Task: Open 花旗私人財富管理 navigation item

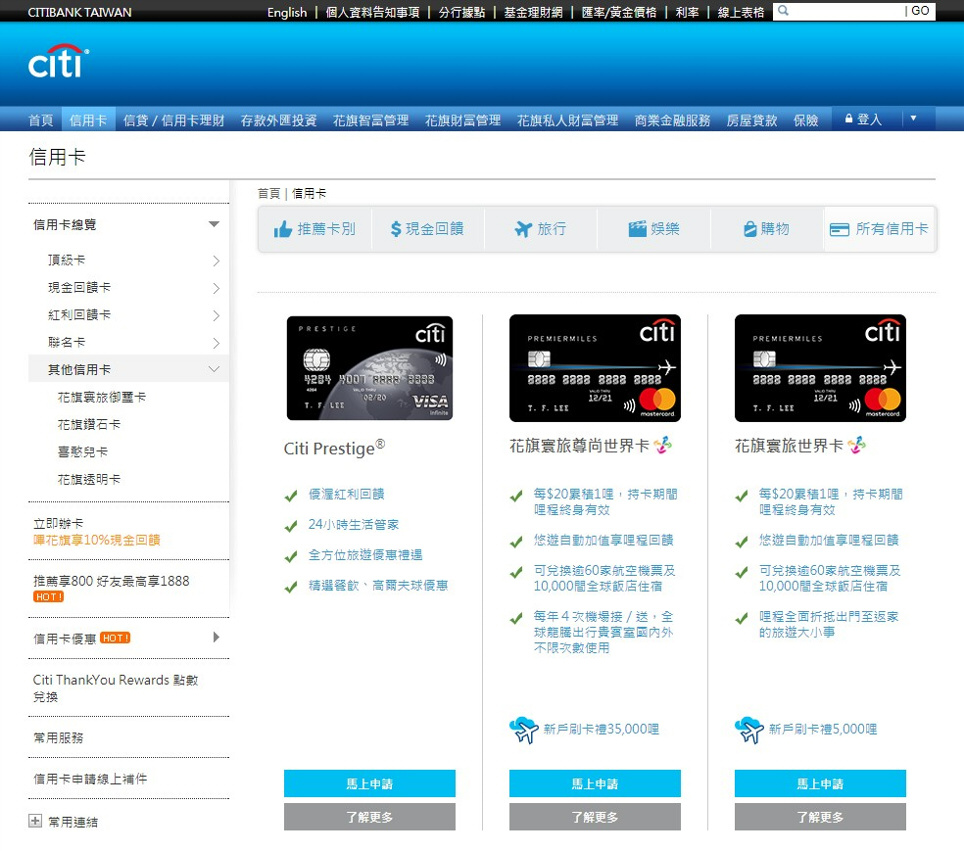Action: pyautogui.click(x=567, y=120)
